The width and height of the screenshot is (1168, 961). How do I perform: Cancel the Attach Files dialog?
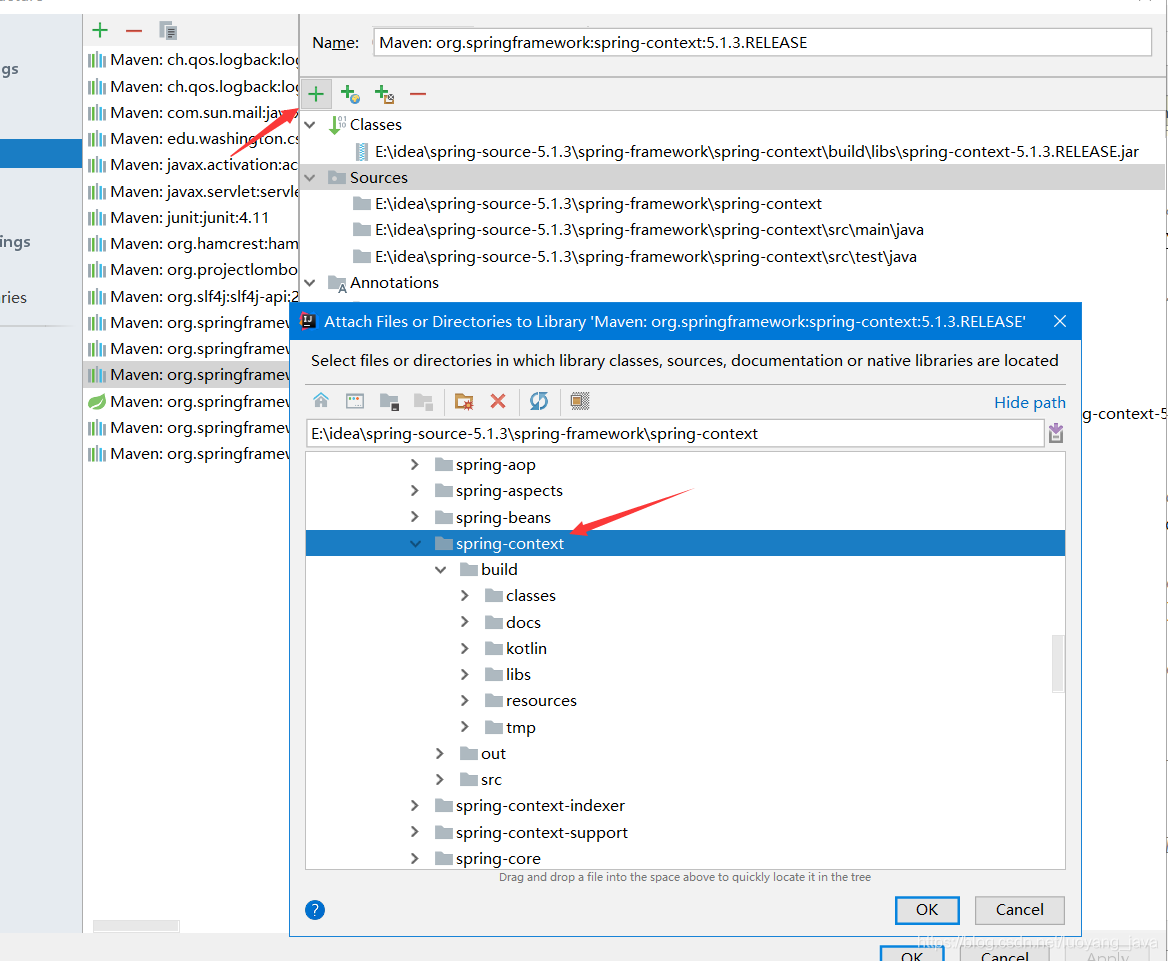[1020, 910]
